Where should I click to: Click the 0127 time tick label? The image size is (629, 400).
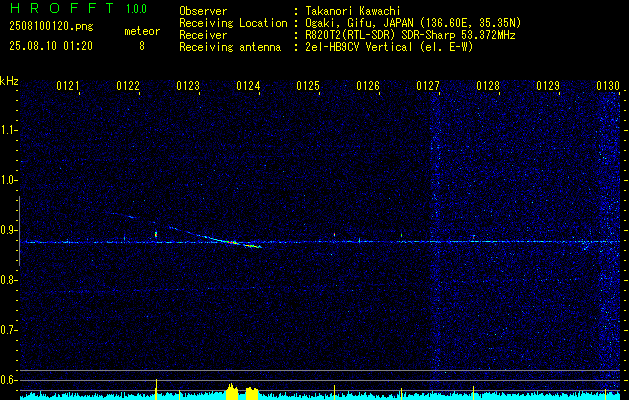point(428,86)
